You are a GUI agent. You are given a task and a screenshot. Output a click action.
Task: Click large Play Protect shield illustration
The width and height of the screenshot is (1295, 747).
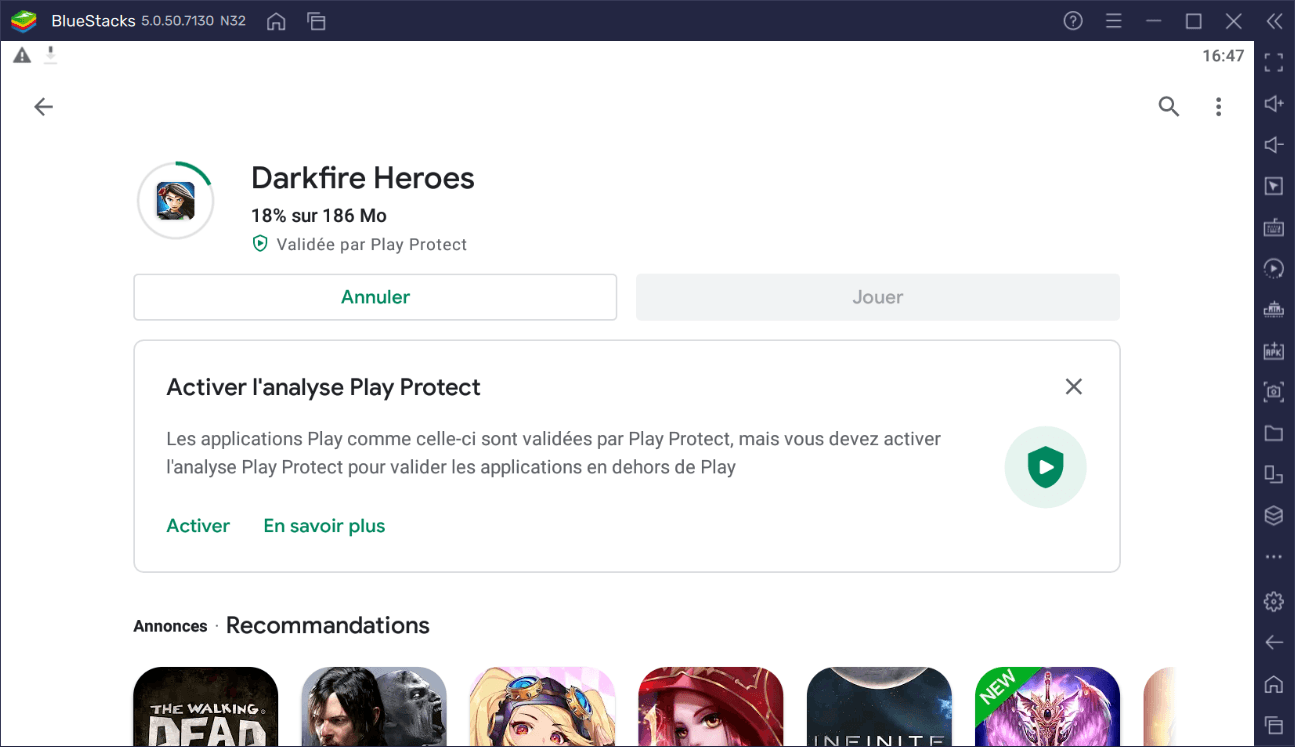coord(1045,467)
